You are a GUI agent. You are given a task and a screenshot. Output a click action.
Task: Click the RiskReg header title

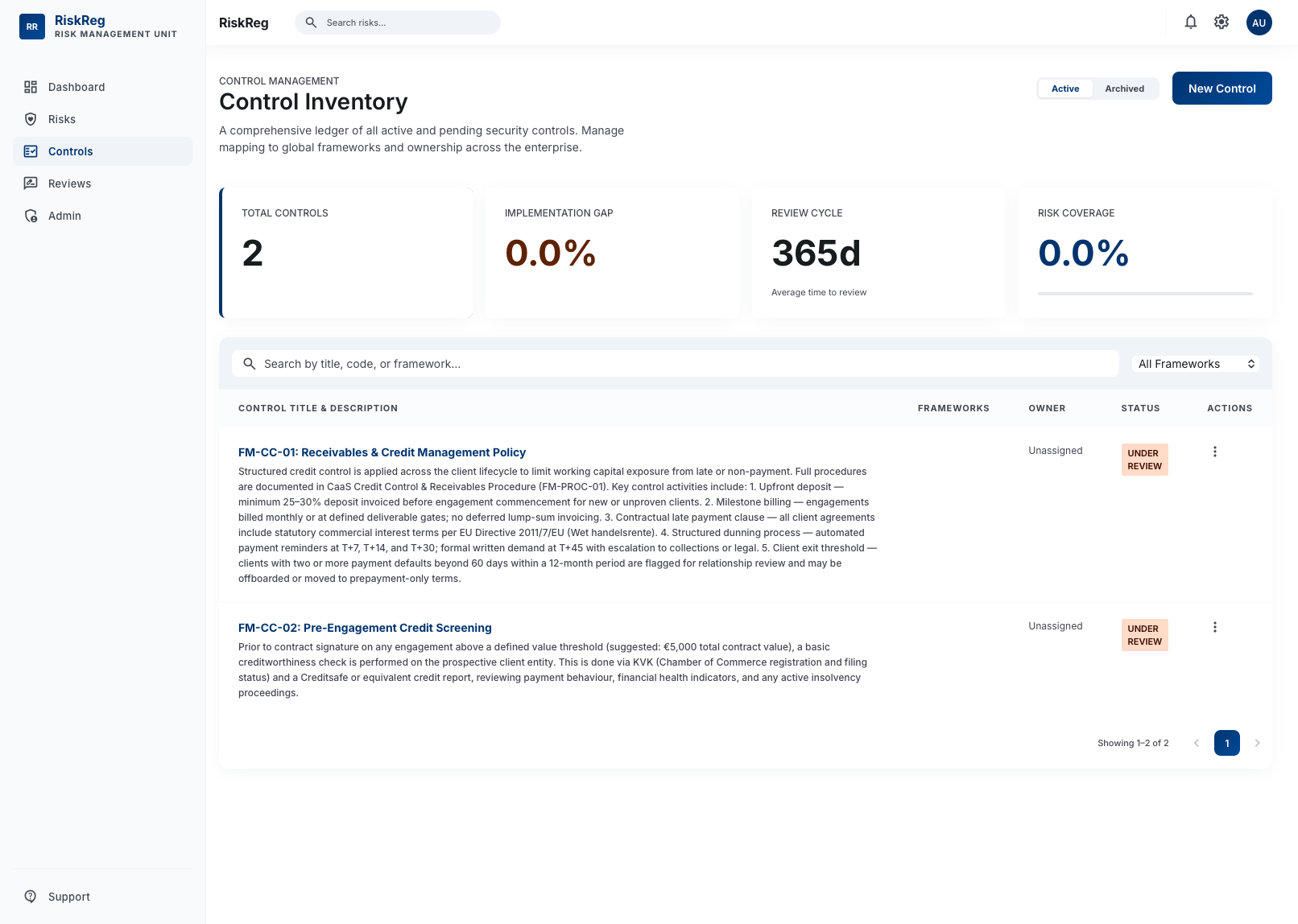pos(243,23)
